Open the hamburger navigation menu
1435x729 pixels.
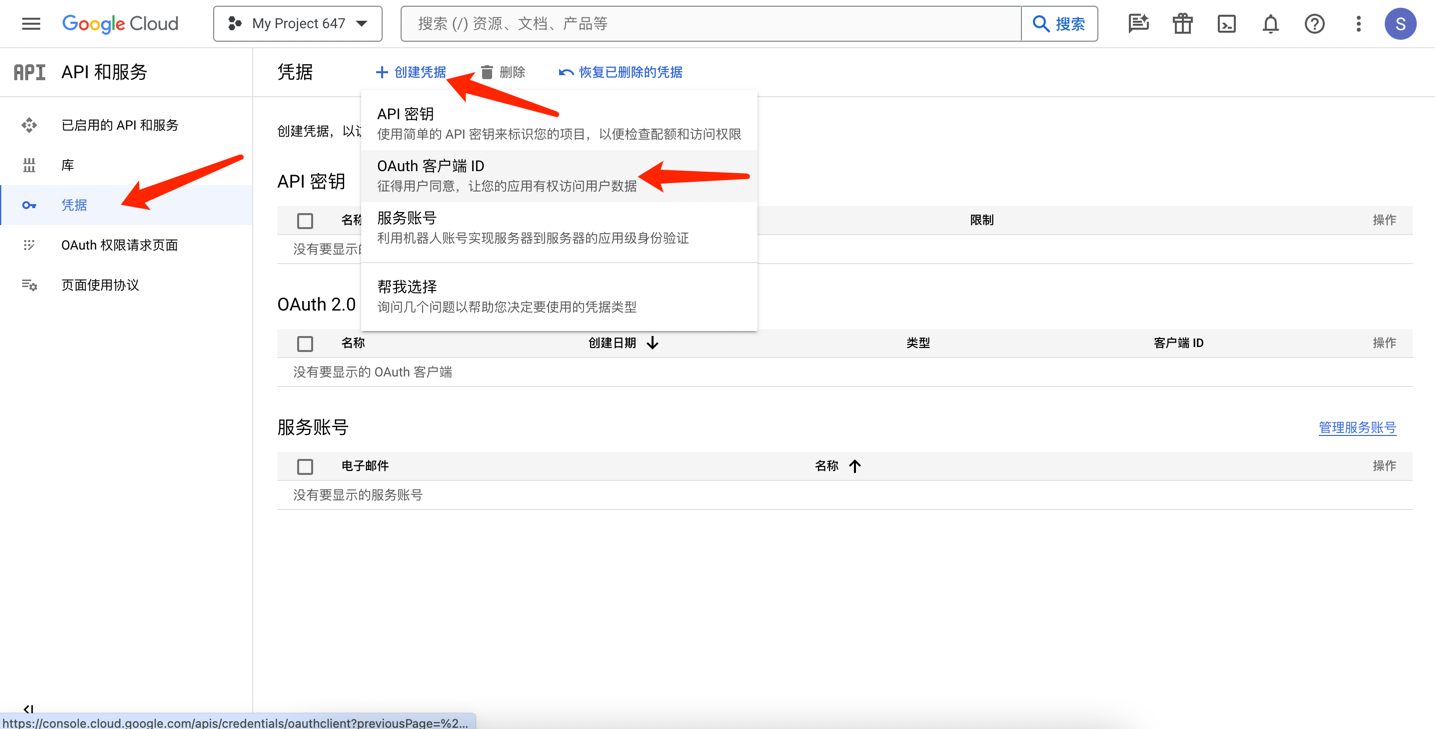coord(31,23)
